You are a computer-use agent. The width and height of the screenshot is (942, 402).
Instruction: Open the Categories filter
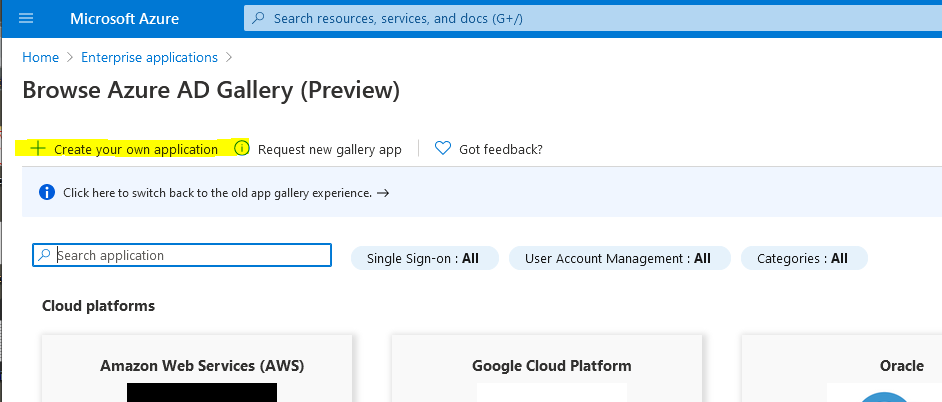point(804,258)
